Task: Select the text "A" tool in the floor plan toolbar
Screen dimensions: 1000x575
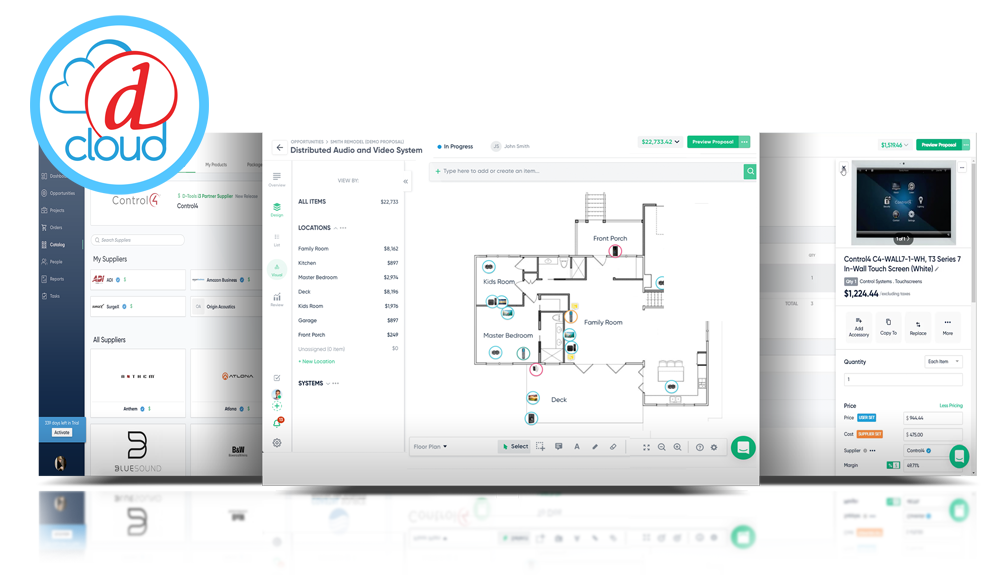Action: [577, 447]
